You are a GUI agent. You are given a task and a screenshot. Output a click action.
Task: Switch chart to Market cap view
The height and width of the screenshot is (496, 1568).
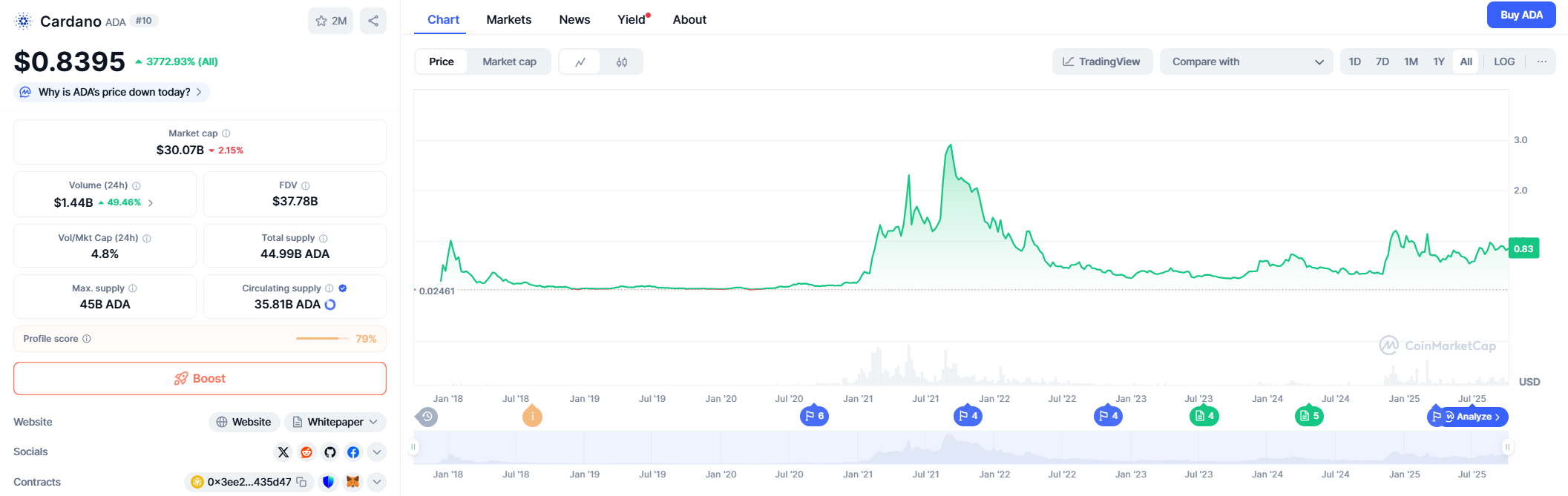point(509,62)
